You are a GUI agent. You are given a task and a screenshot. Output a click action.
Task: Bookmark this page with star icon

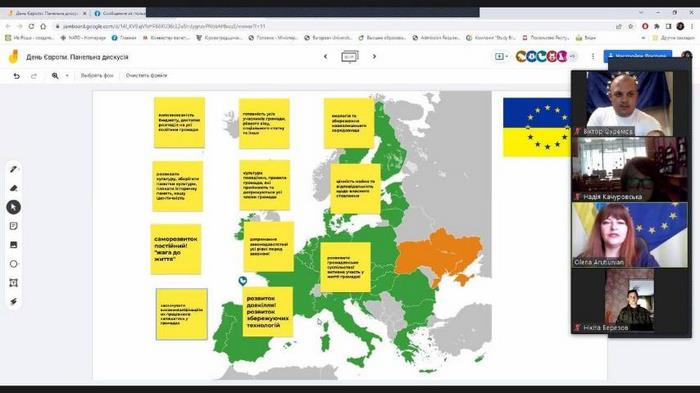[x=631, y=26]
